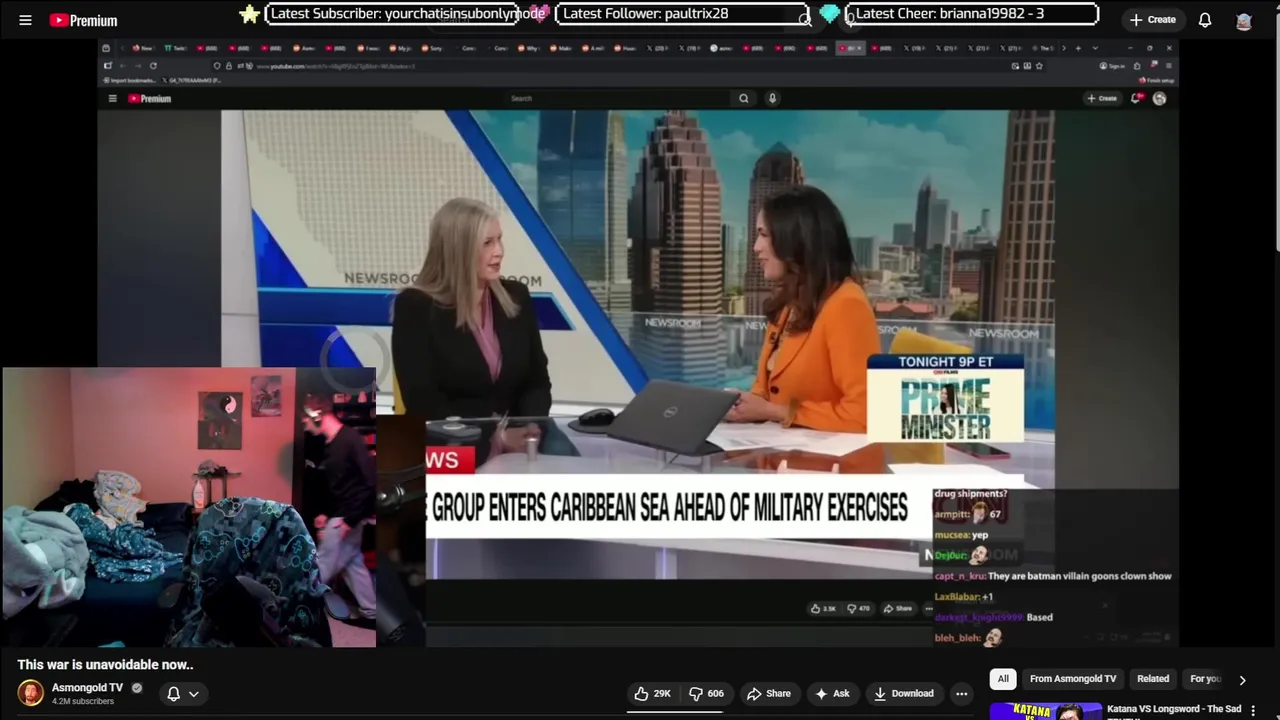Select the Related filter chip

point(1153,679)
